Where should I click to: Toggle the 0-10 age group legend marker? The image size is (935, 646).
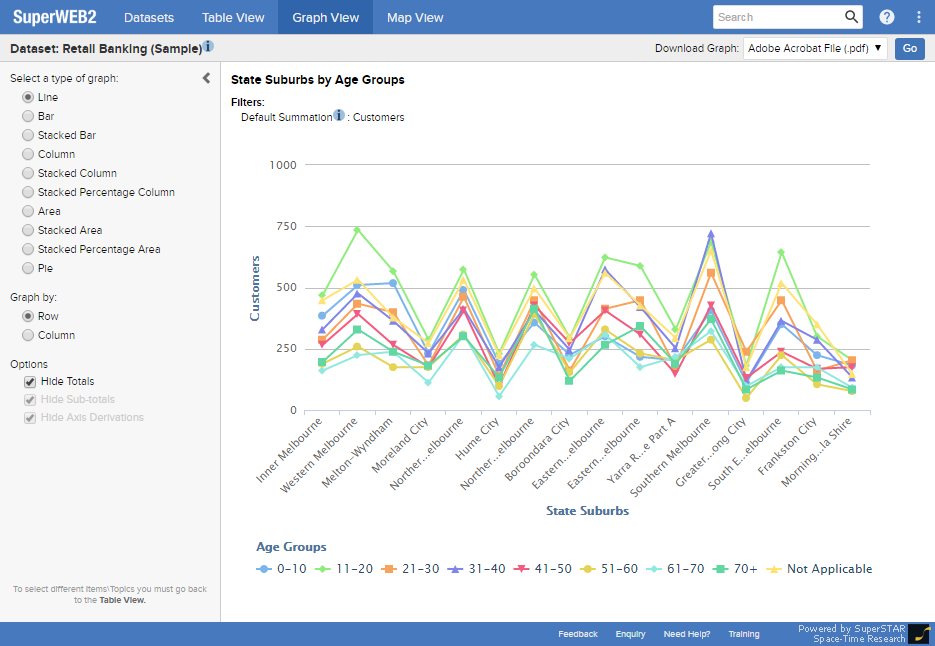click(264, 569)
